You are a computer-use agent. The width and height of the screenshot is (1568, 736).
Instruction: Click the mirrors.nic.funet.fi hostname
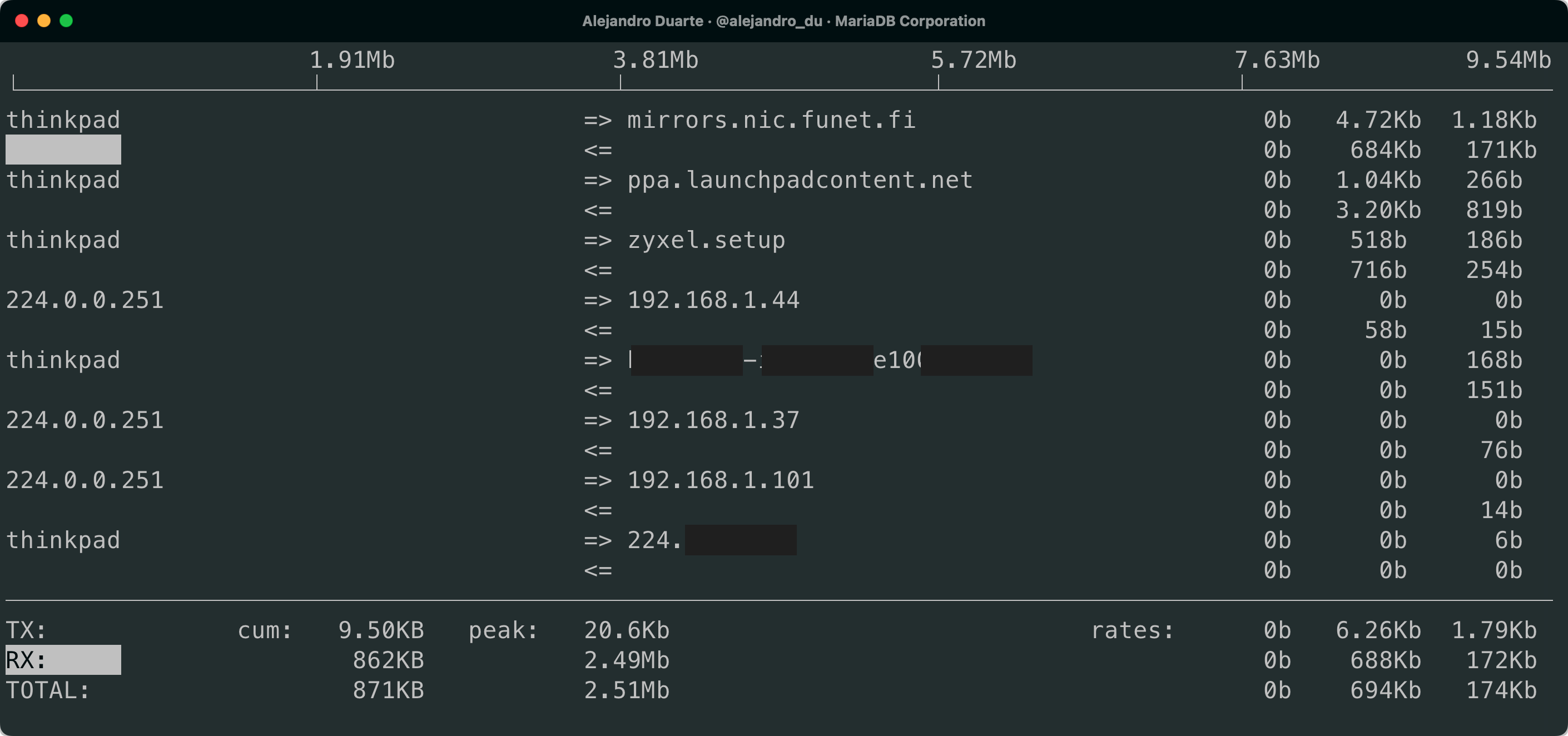[771, 120]
